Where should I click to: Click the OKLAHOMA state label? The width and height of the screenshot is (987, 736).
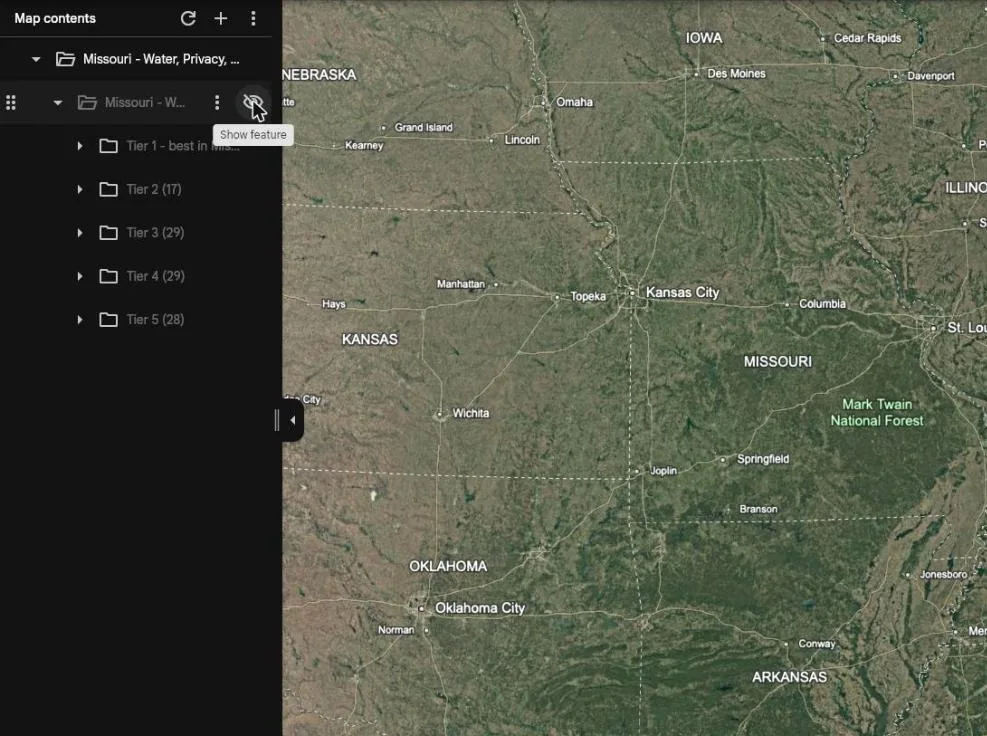(x=448, y=566)
